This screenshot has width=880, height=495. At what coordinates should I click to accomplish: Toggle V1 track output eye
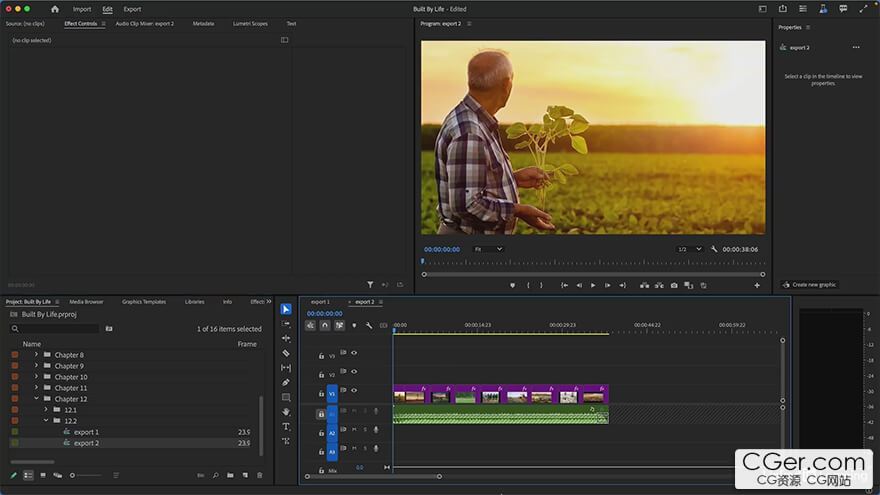click(x=354, y=390)
